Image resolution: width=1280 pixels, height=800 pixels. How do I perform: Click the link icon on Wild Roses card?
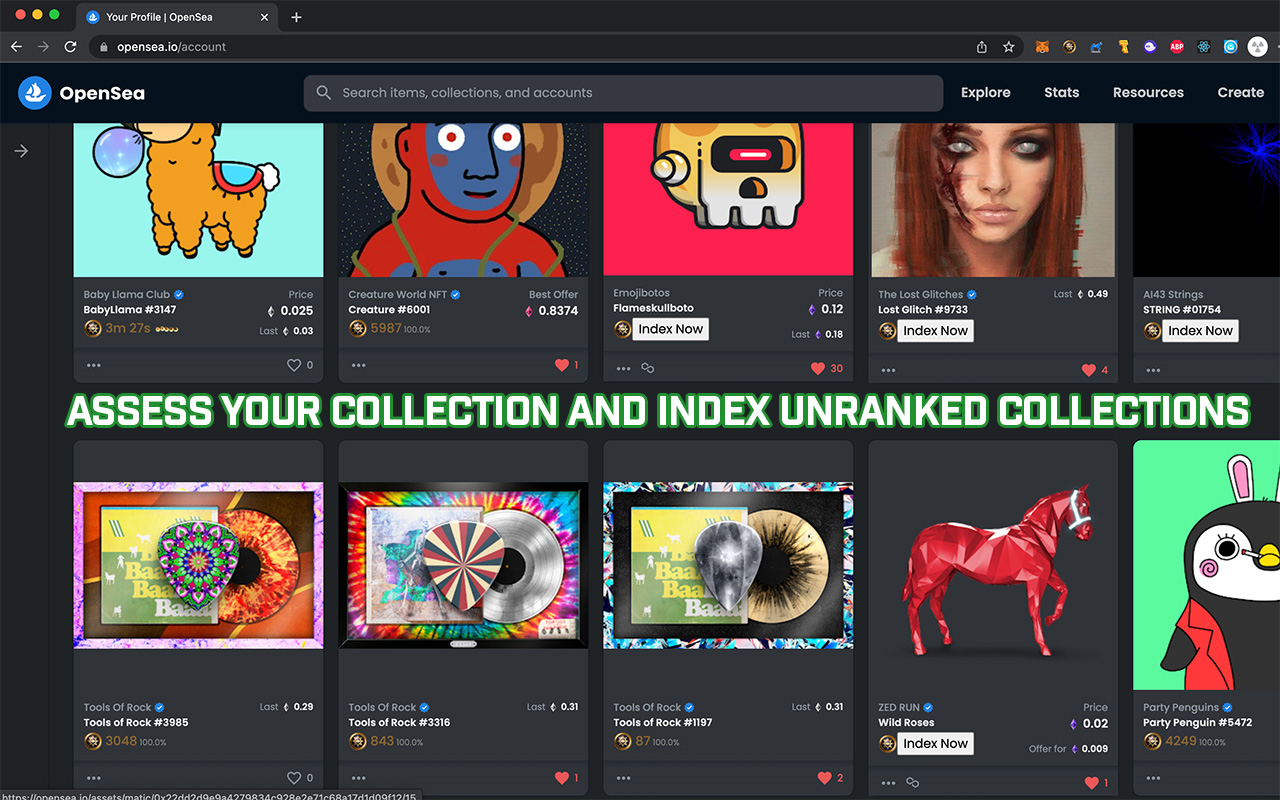click(913, 783)
